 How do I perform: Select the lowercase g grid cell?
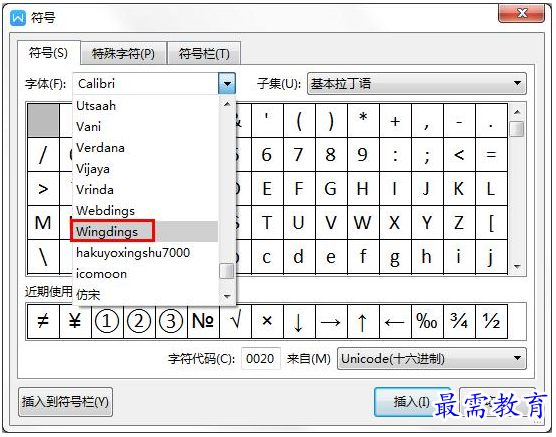[x=395, y=257]
